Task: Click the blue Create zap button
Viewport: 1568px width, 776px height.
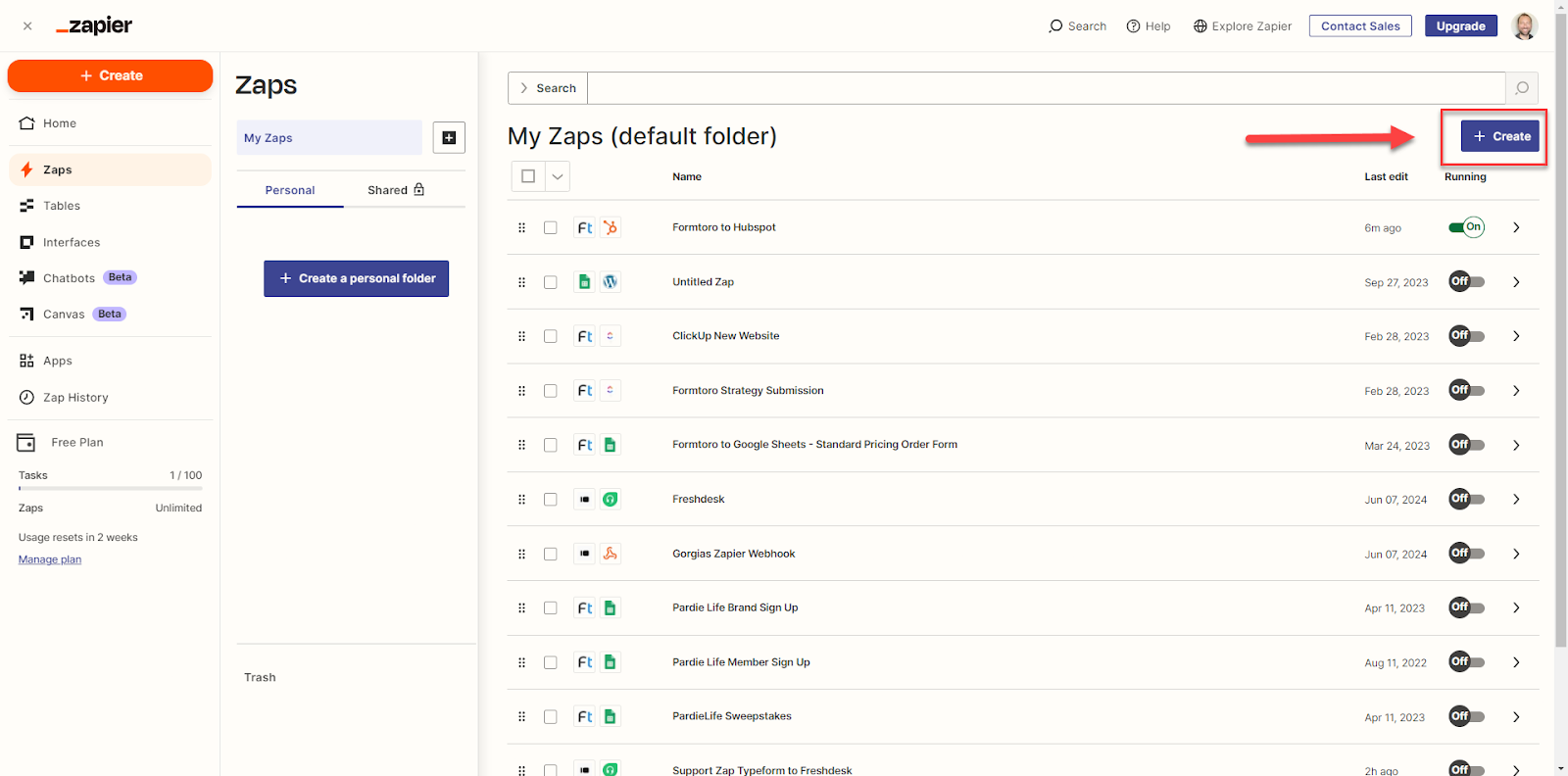Action: (1500, 136)
